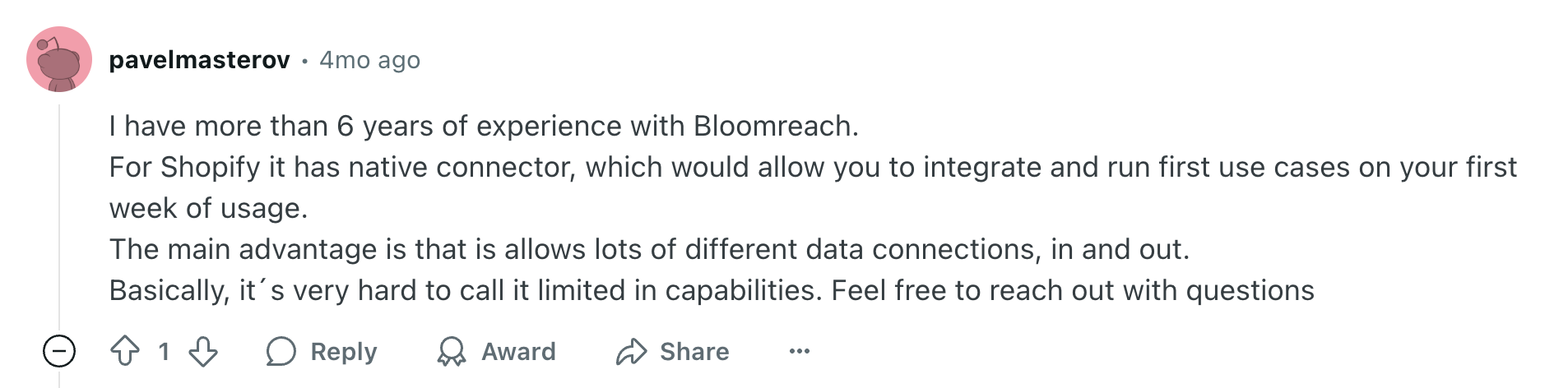Click the Share arrow icon
The image size is (1568, 388).
click(x=632, y=352)
